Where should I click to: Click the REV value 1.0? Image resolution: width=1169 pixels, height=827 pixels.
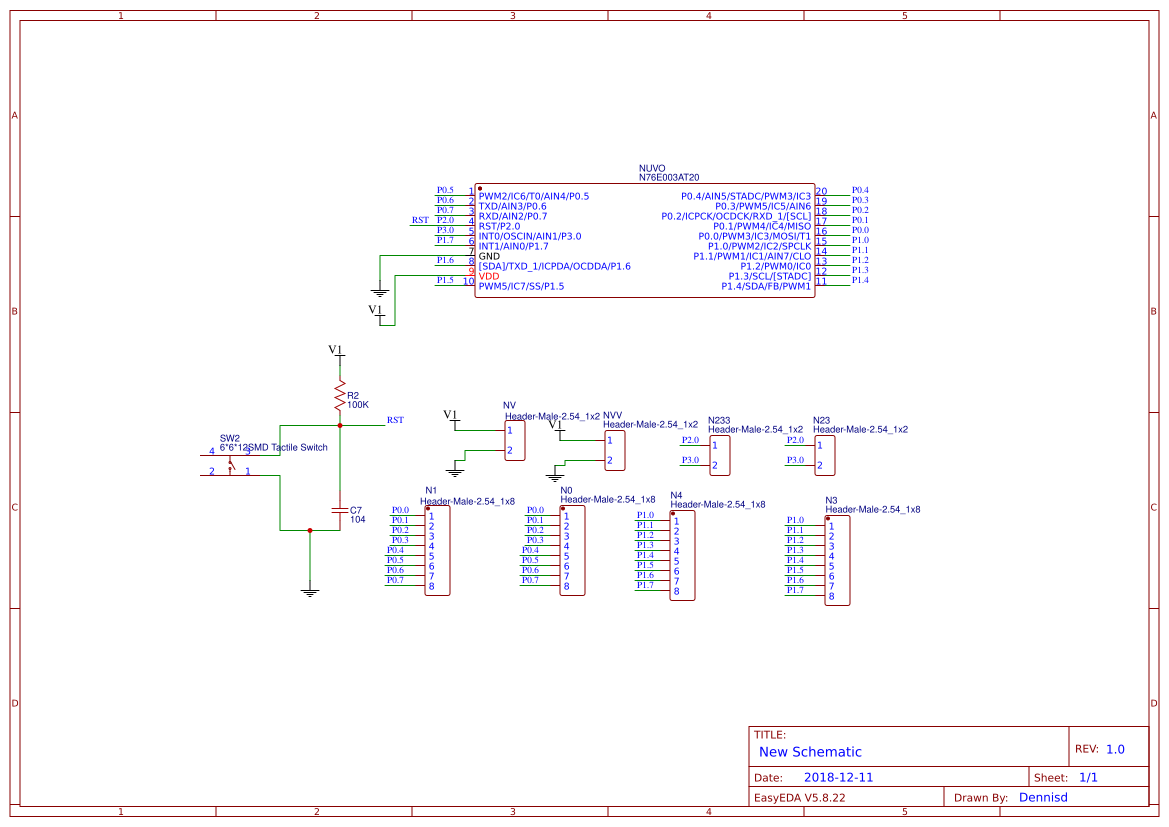tap(1115, 749)
